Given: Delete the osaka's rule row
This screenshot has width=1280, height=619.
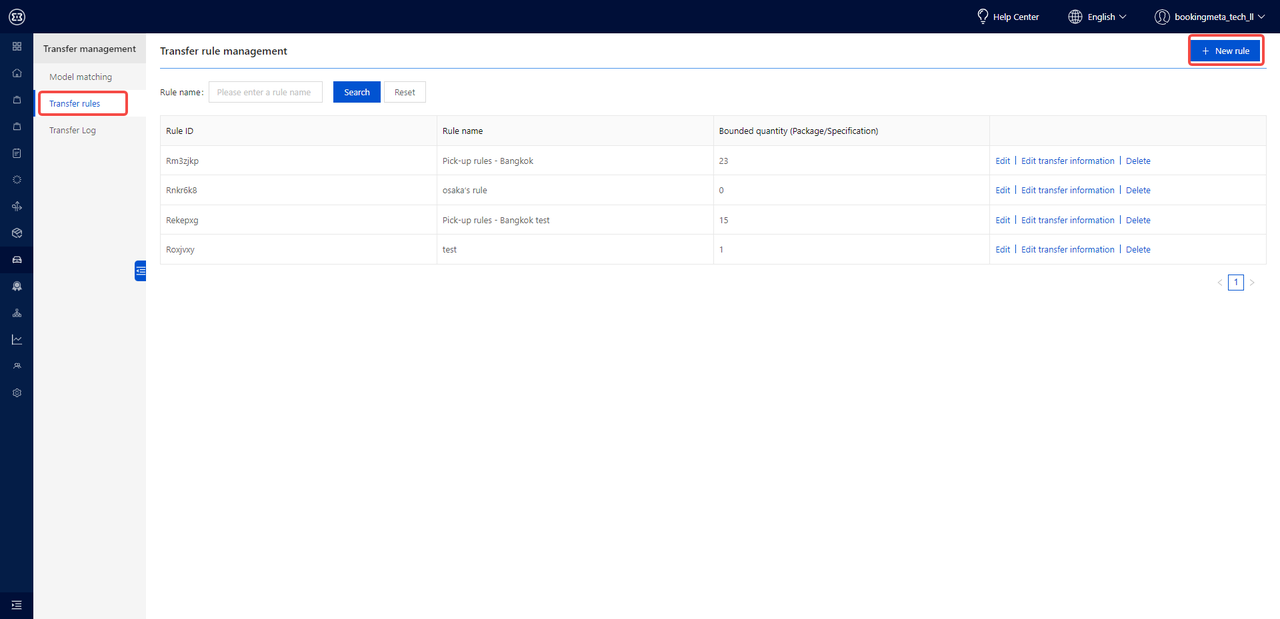Looking at the screenshot, I should 1138,190.
